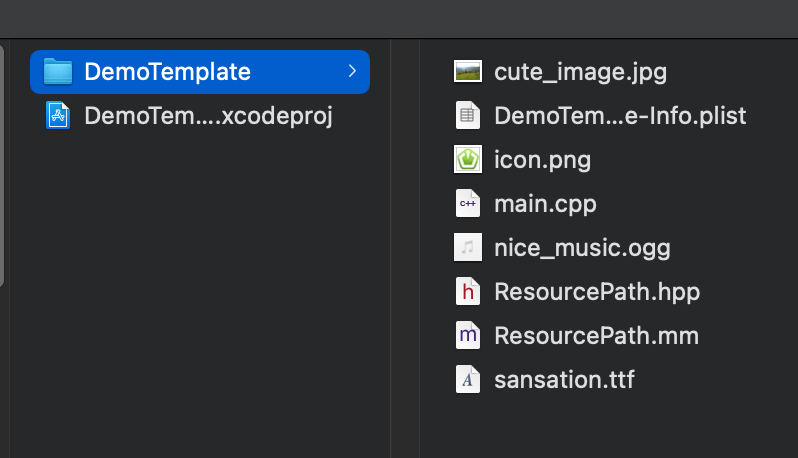Click the Xcode project file icon
The image size is (798, 458).
pos(59,116)
